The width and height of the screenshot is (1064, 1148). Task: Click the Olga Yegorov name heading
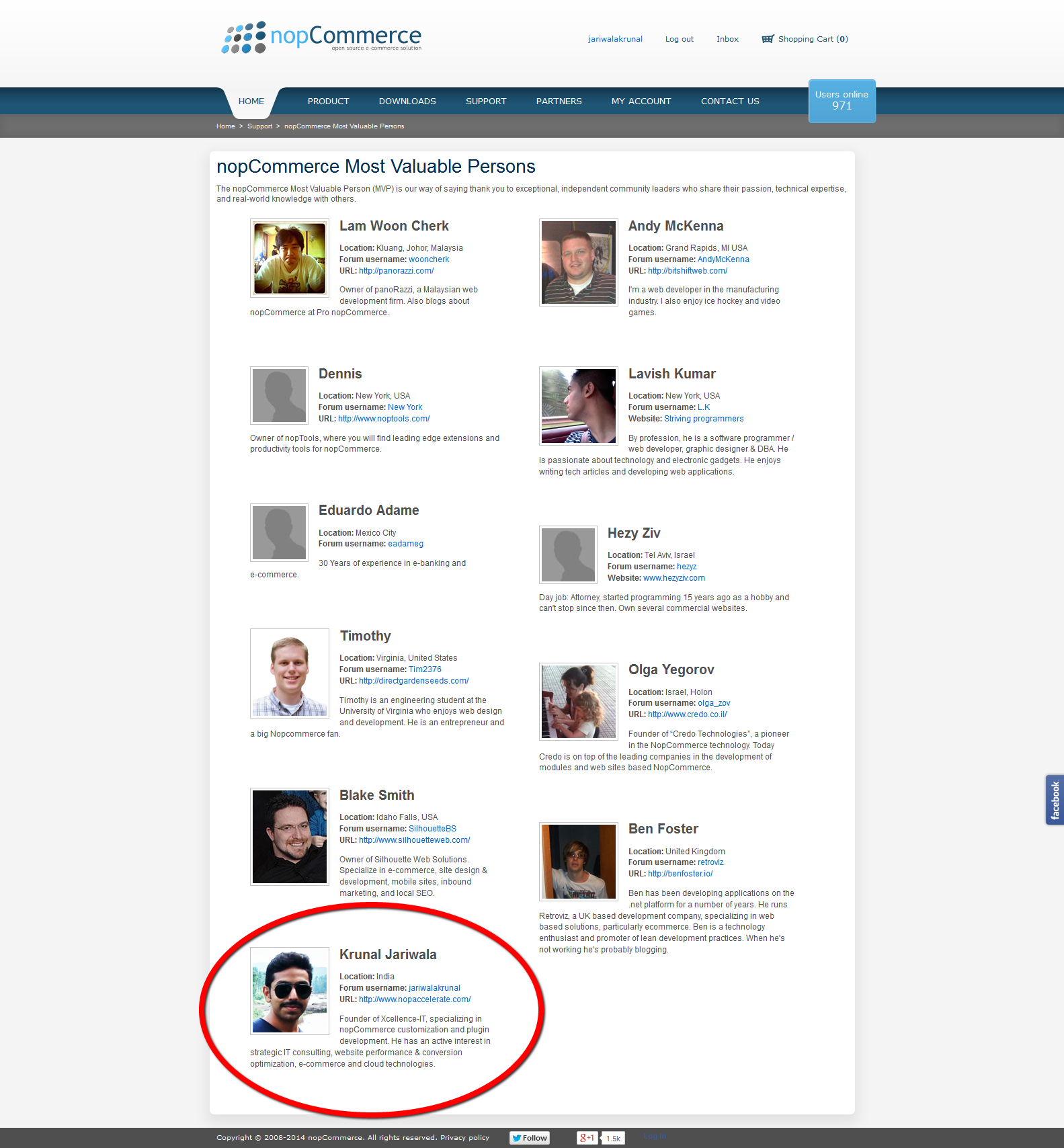pyautogui.click(x=671, y=669)
